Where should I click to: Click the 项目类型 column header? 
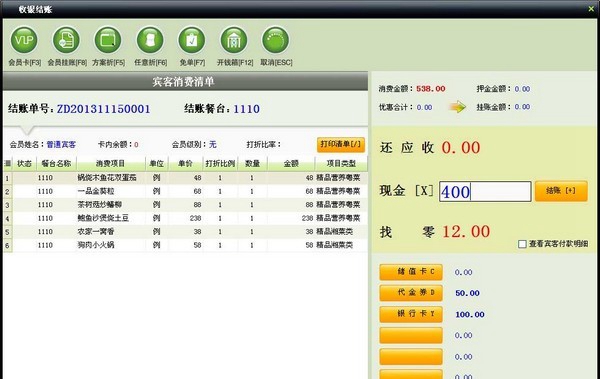(341, 163)
